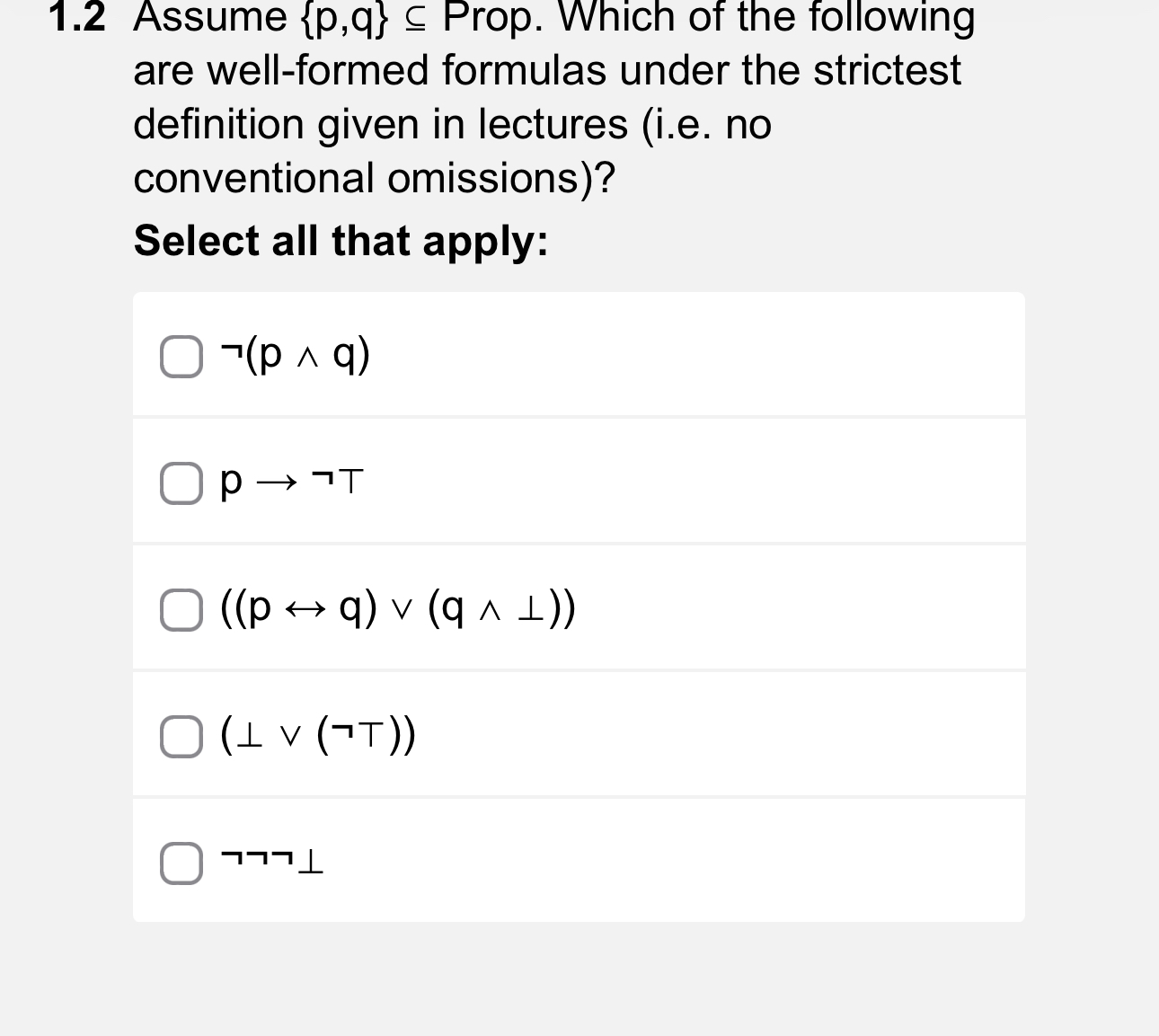Toggle the last answer option on

pos(181,863)
